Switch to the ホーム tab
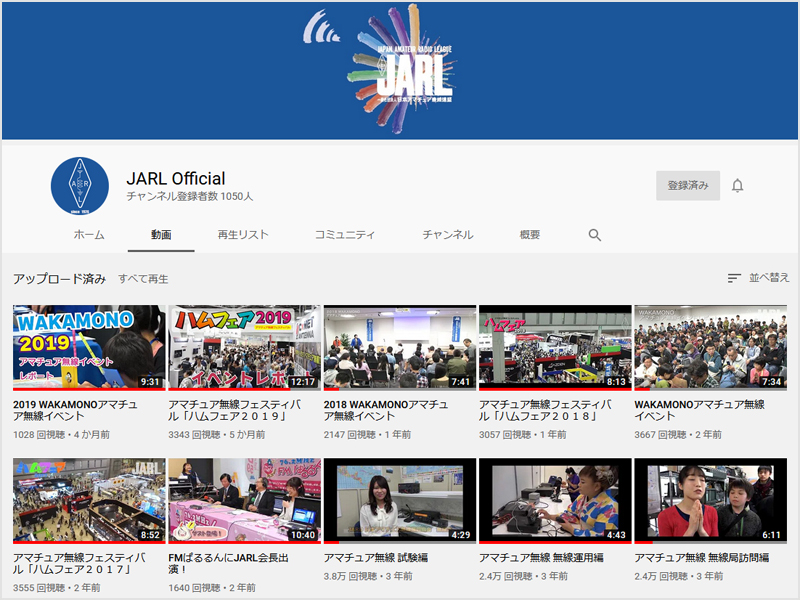The width and height of the screenshot is (800, 600). (89, 235)
